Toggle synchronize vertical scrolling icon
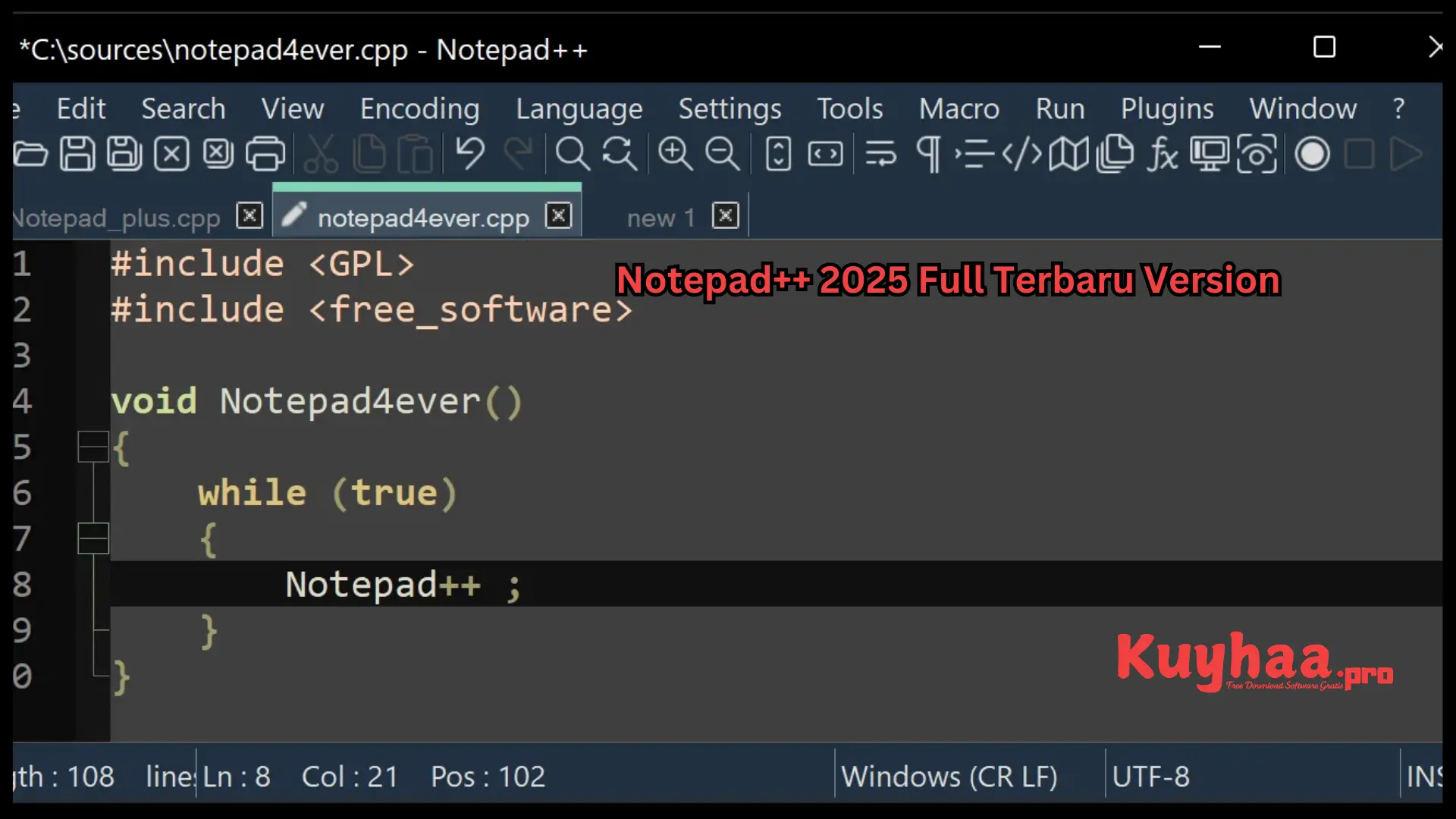 pos(779,154)
